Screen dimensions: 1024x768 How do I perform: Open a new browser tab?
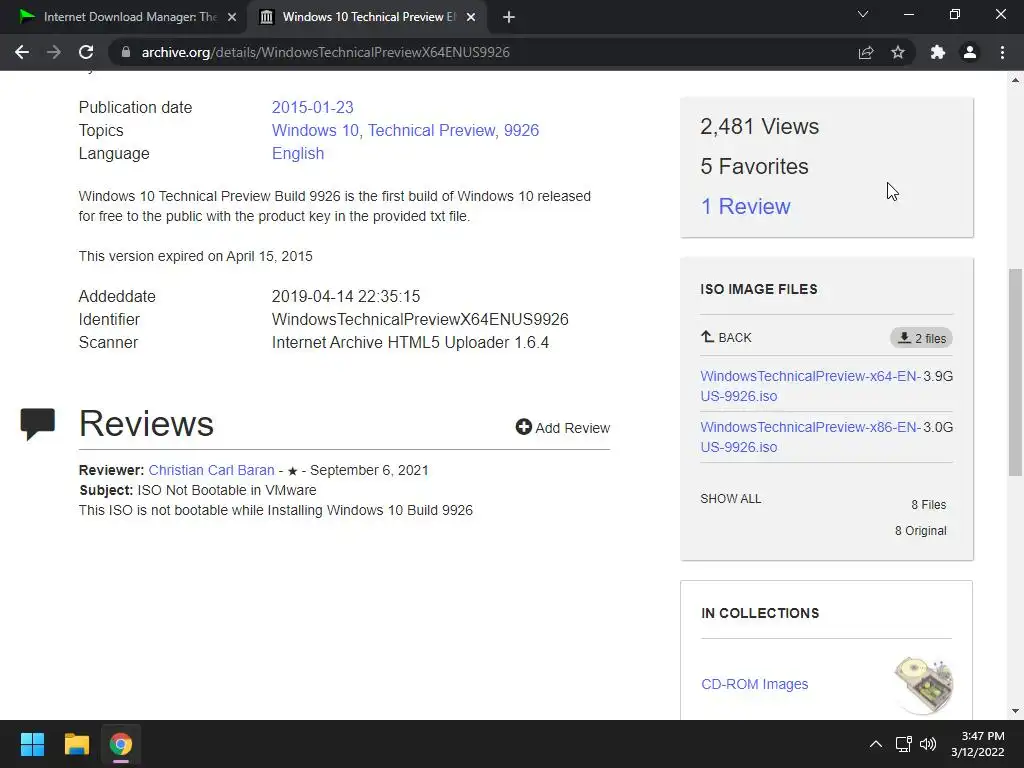point(509,17)
